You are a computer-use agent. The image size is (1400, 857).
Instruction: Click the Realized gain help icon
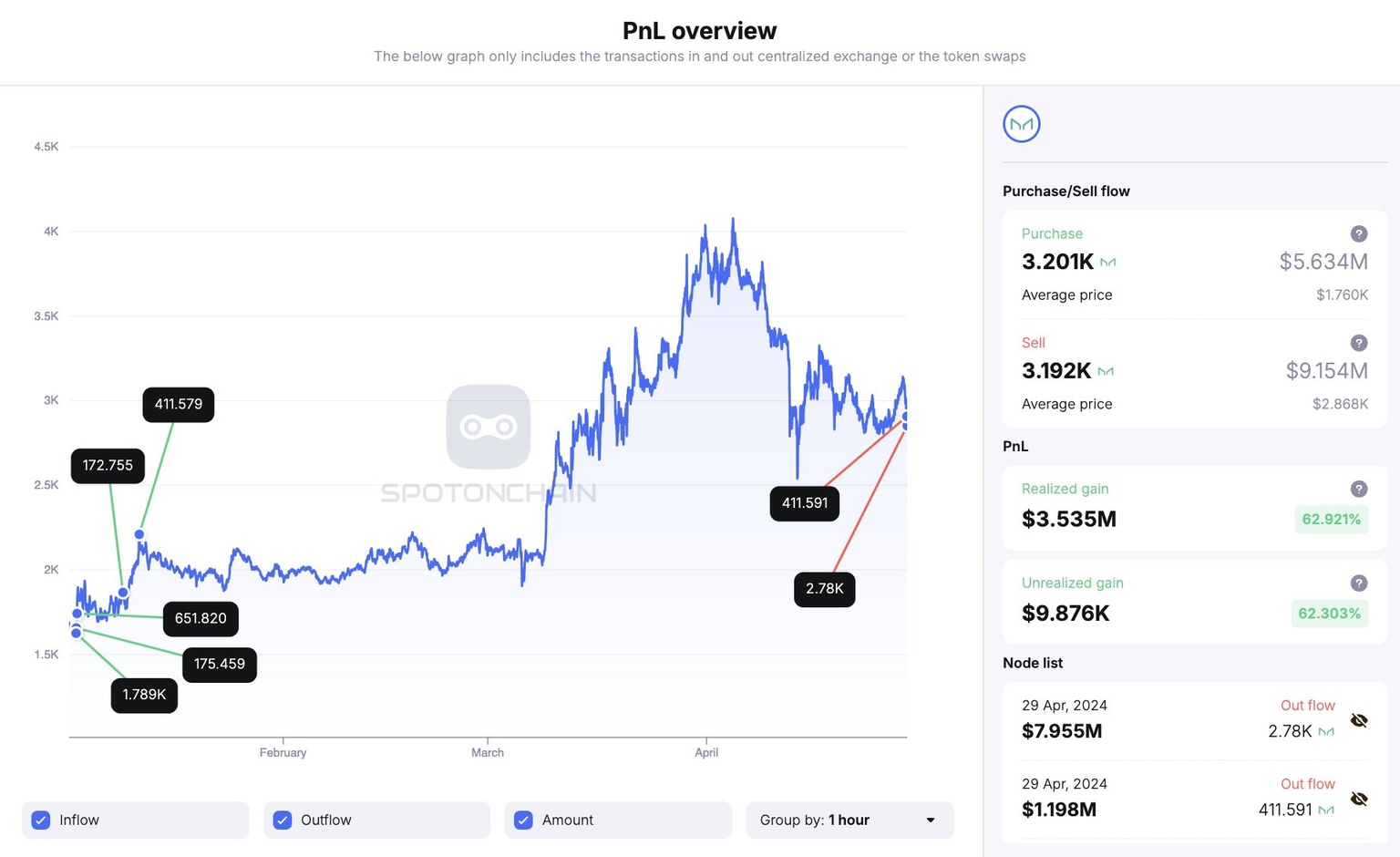point(1358,489)
